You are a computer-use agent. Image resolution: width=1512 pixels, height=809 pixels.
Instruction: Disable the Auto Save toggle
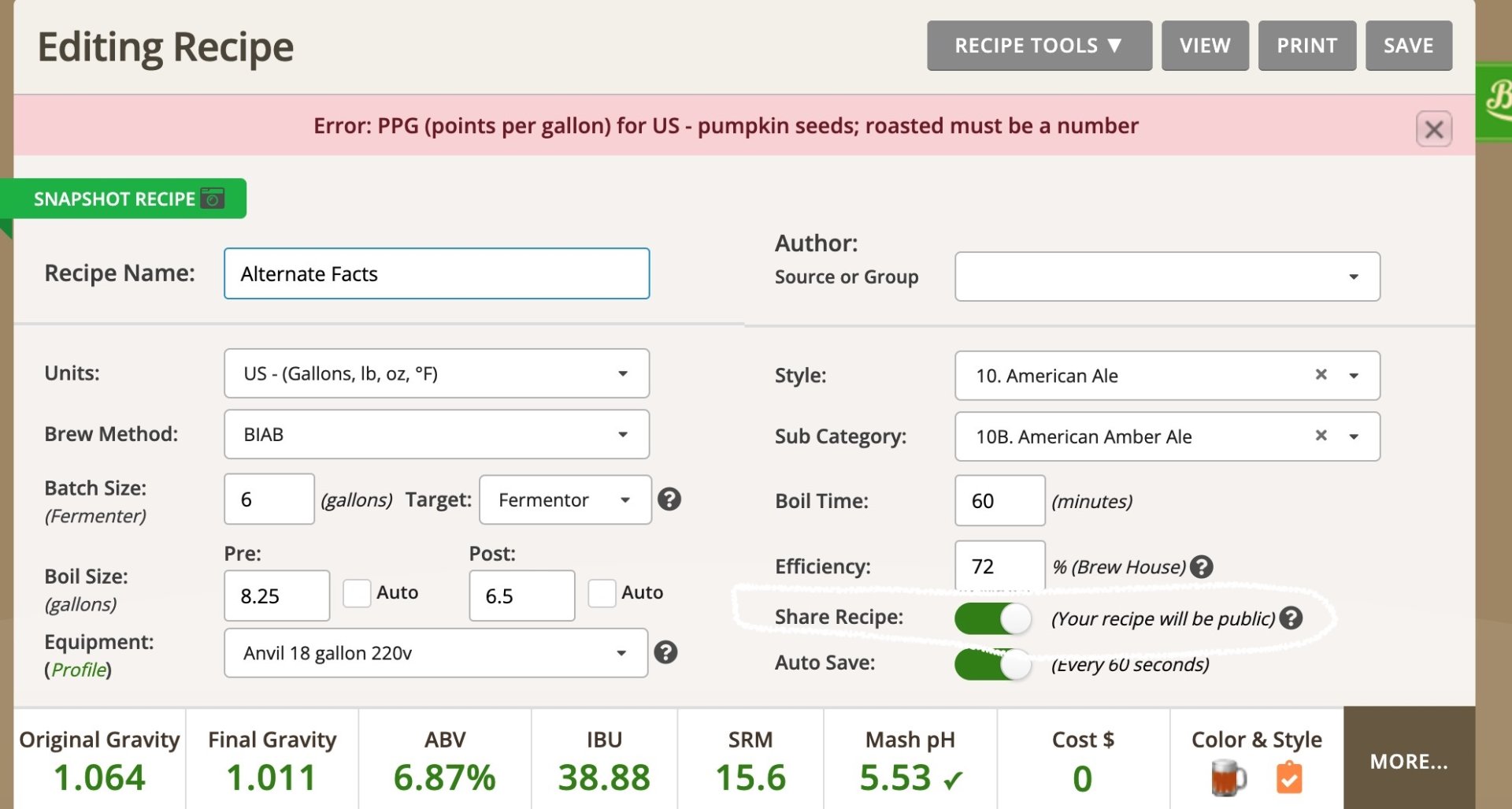point(992,664)
